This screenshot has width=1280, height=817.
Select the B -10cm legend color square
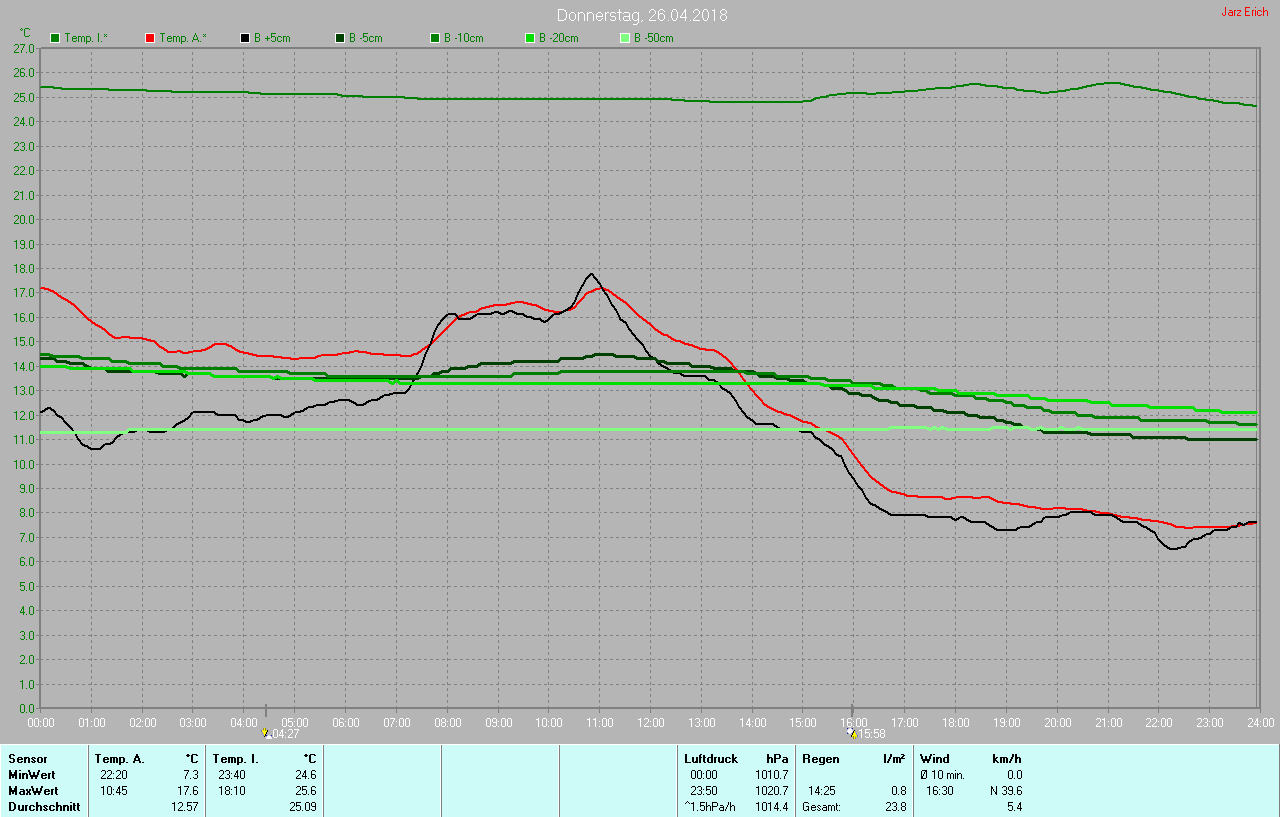pyautogui.click(x=435, y=38)
